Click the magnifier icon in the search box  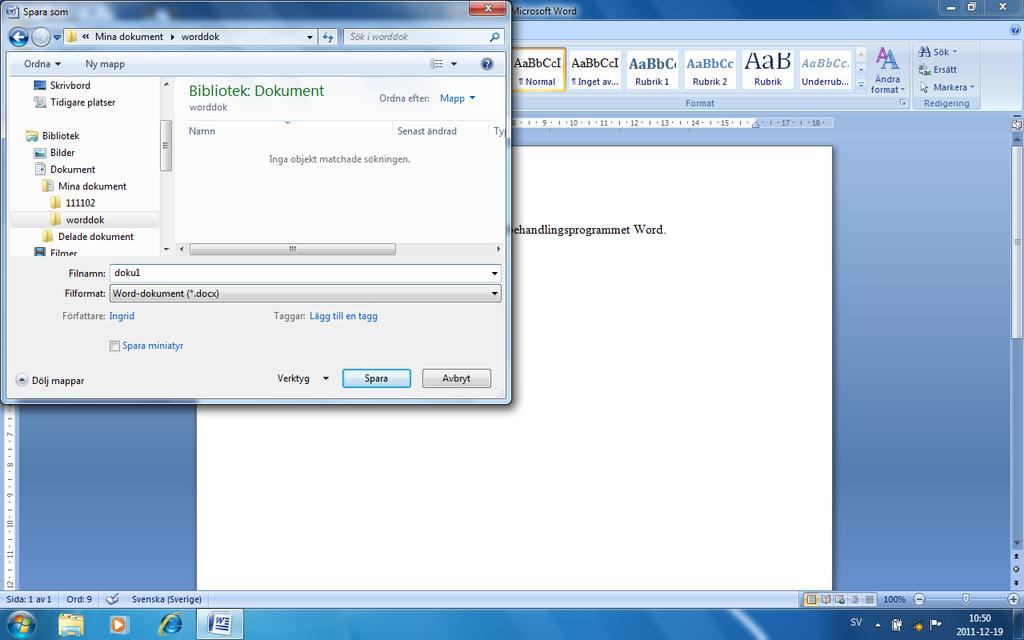(x=494, y=37)
